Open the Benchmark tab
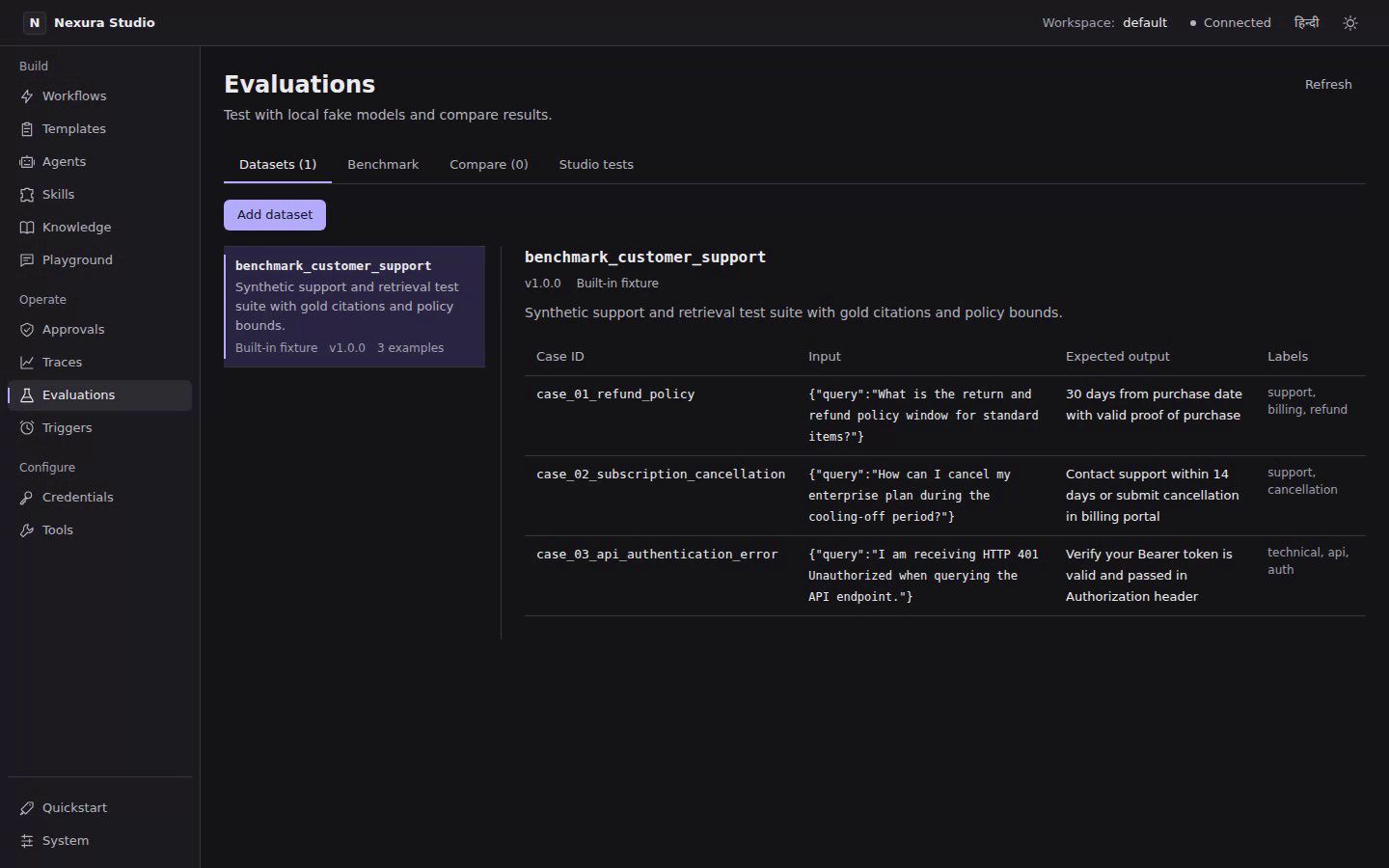Image resolution: width=1389 pixels, height=868 pixels. click(383, 165)
